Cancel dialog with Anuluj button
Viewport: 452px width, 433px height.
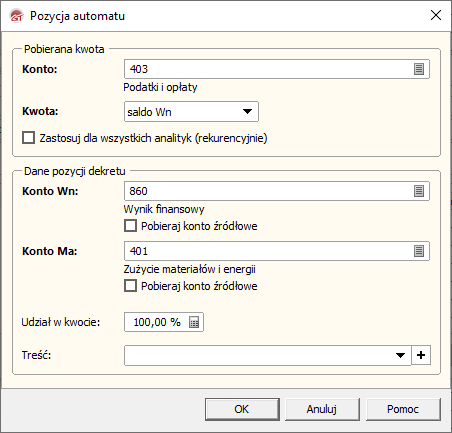[322, 409]
